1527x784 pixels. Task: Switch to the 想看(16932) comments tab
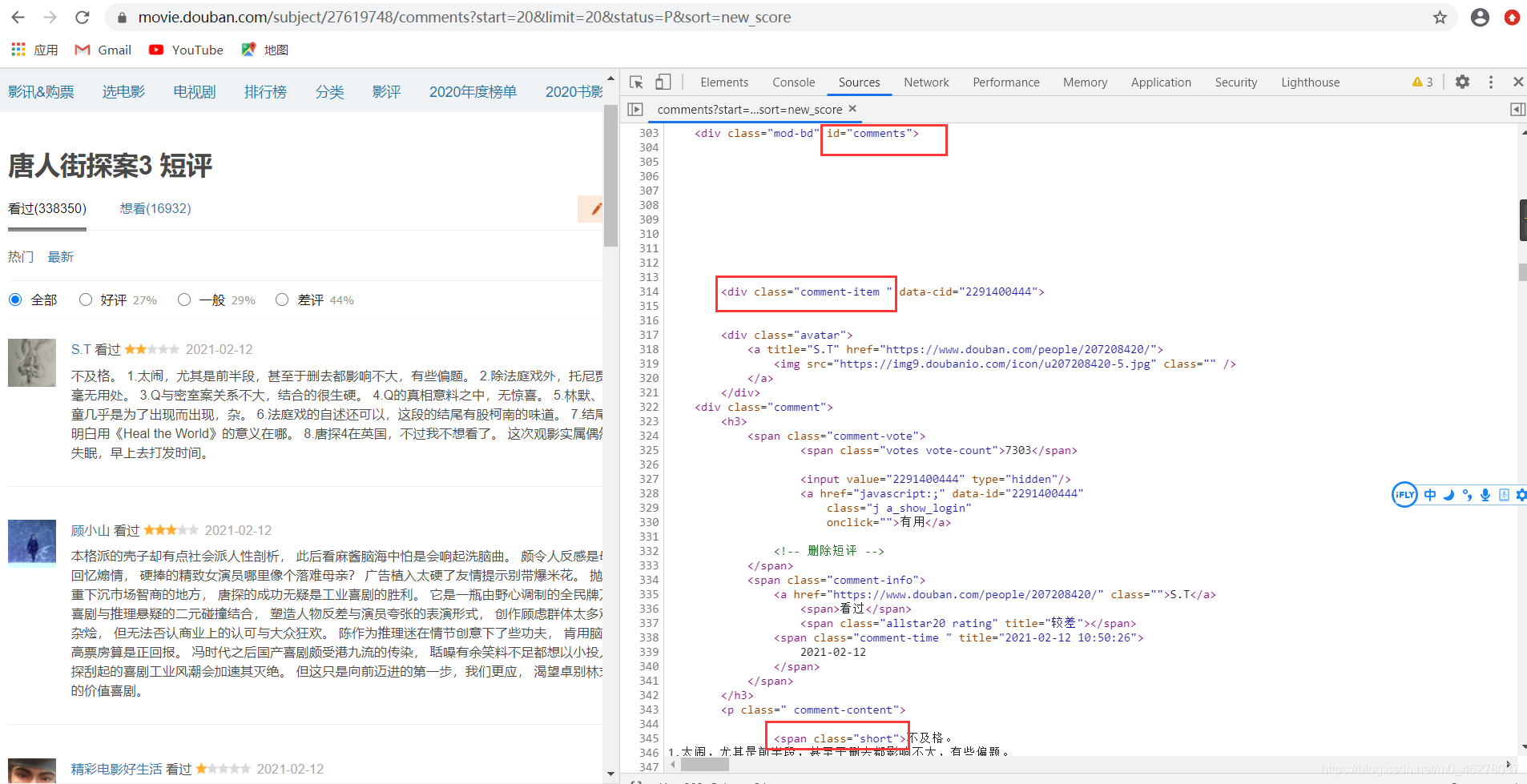155,208
